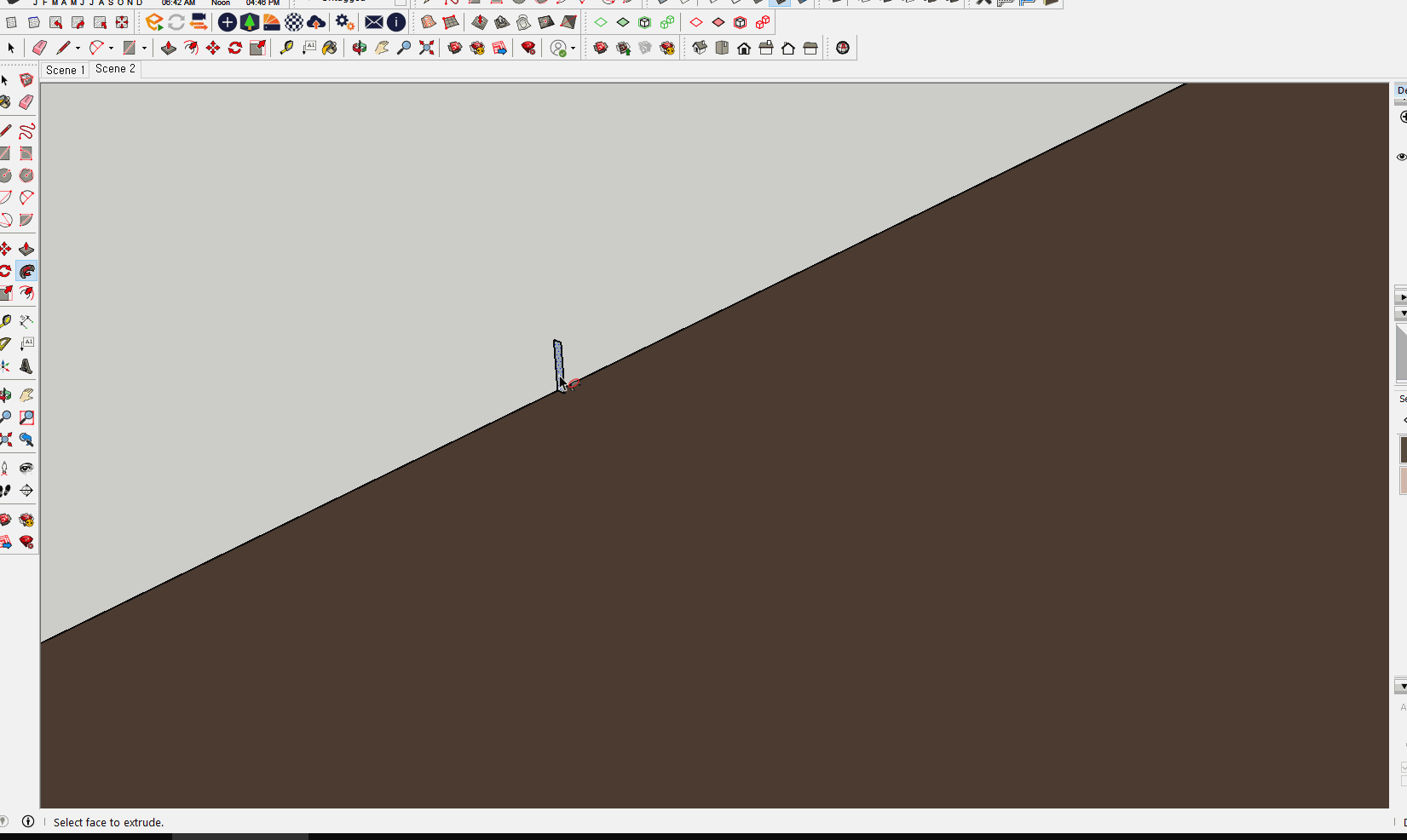The image size is (1407, 840).
Task: Select the Pie arc tool
Action: tap(26, 220)
